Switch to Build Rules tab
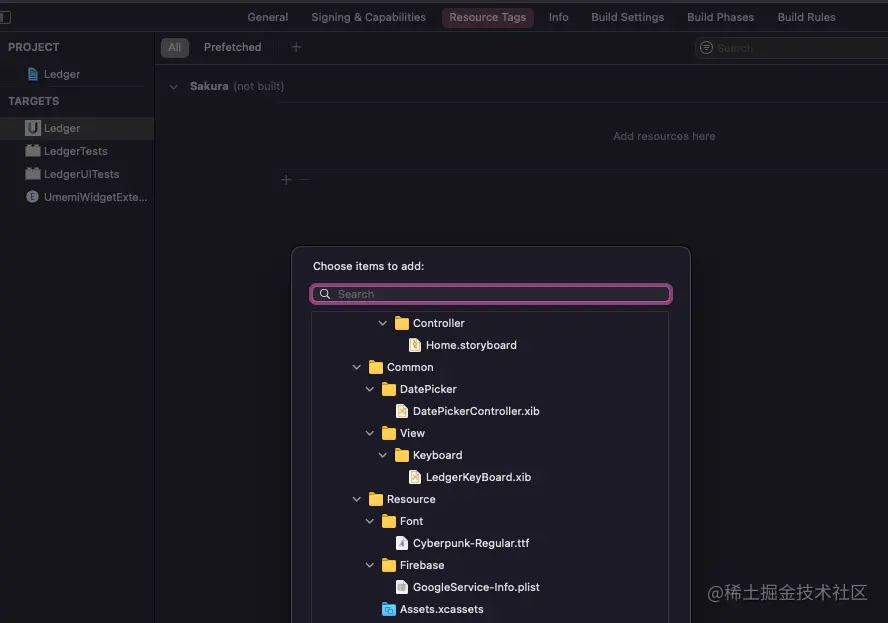Screen dimensions: 888x623 (x=806, y=17)
